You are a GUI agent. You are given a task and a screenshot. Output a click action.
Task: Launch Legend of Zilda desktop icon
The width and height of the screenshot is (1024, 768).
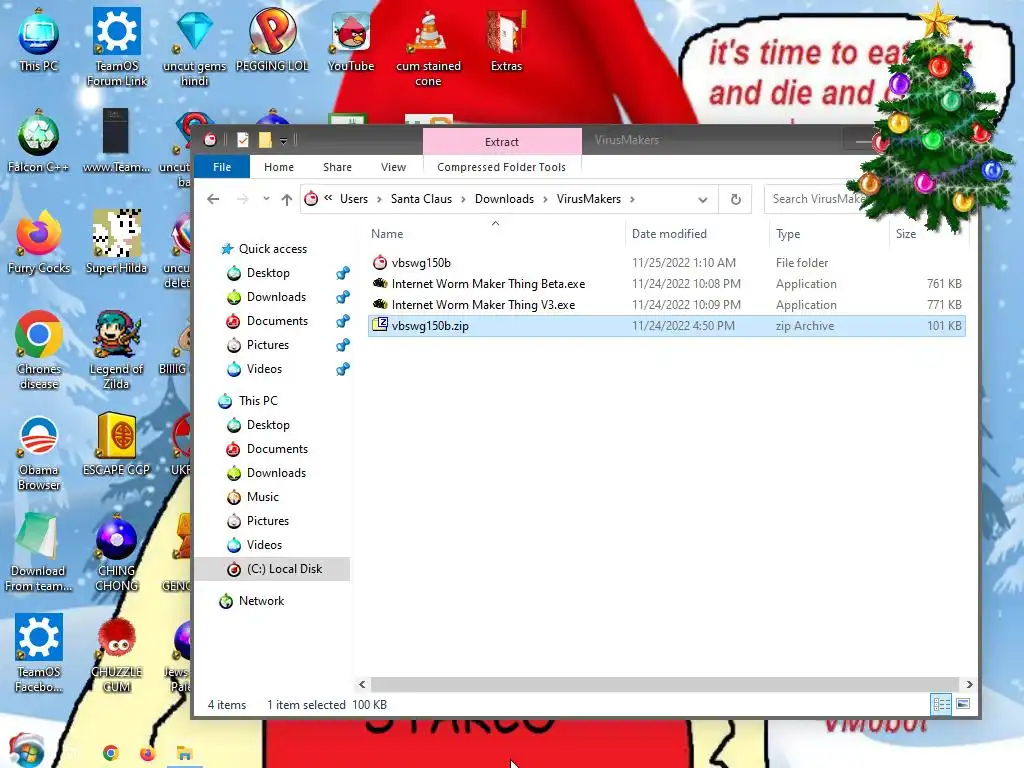pyautogui.click(x=116, y=350)
